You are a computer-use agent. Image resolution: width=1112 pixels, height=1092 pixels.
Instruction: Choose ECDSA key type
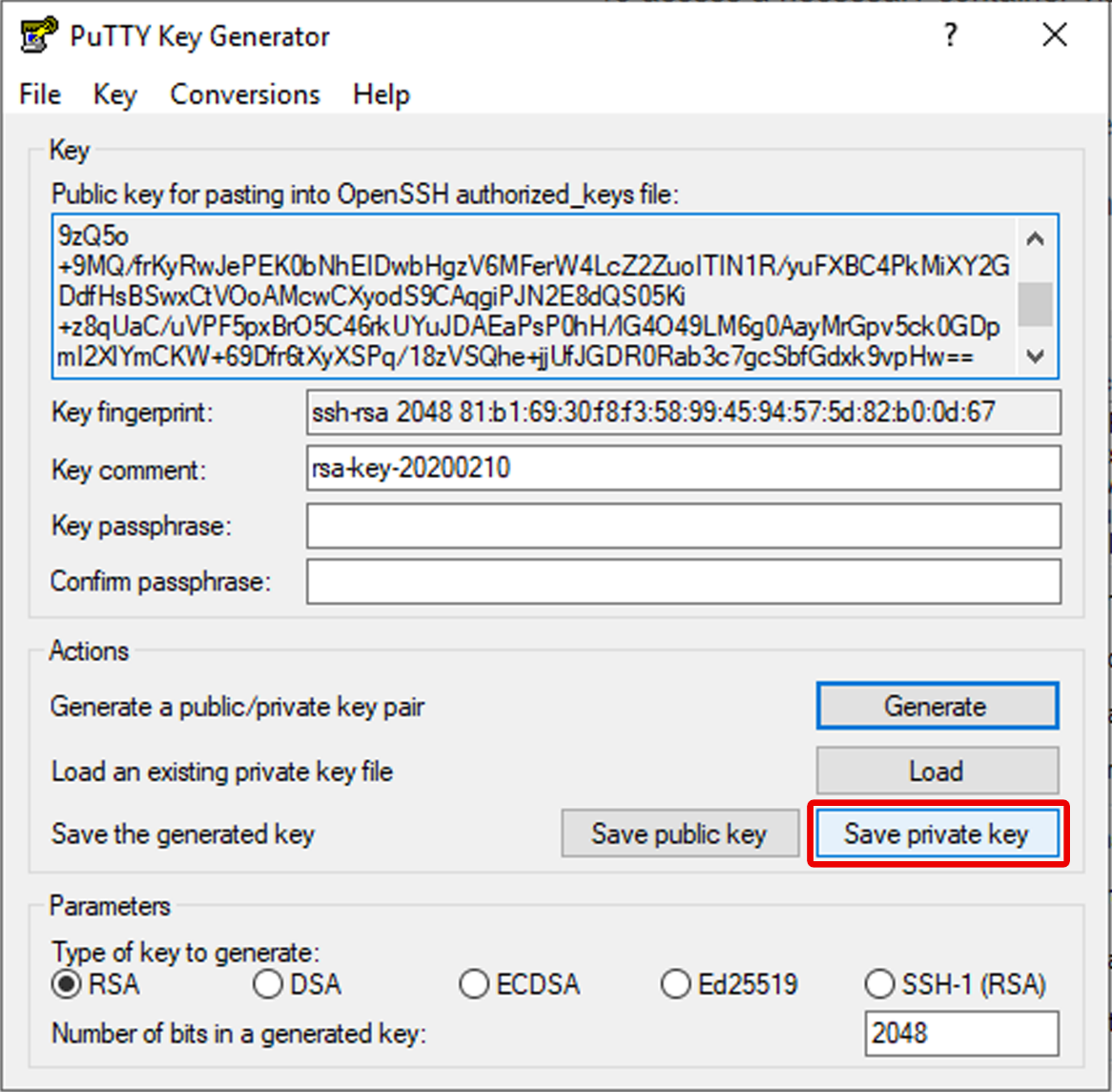click(474, 984)
